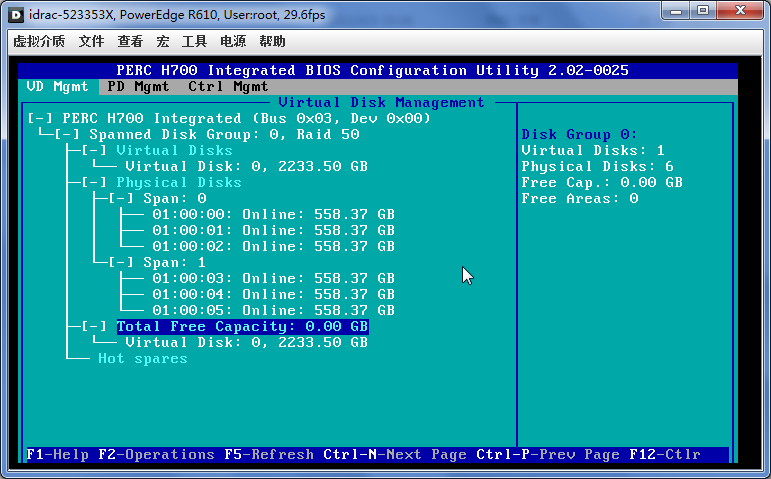Click the Free Cap.: 0.00 GB line
771x479 pixels.
click(x=602, y=182)
